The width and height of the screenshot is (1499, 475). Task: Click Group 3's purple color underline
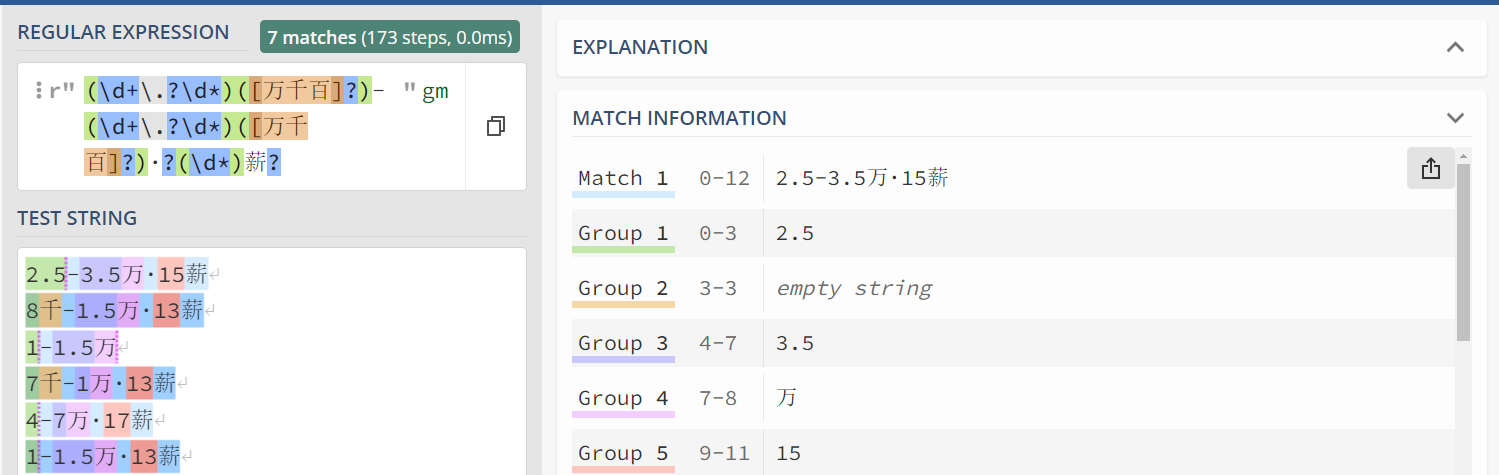click(x=623, y=359)
